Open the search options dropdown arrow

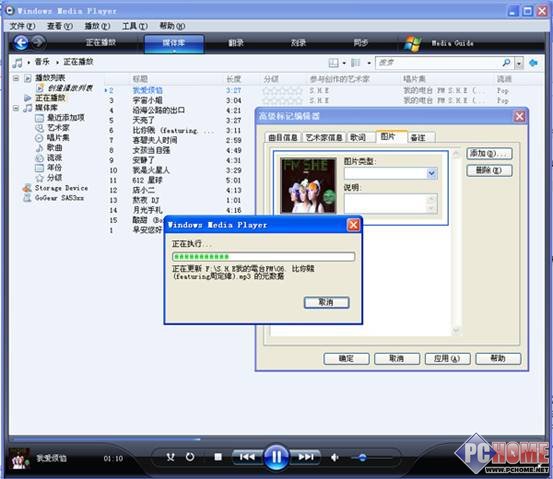click(519, 63)
